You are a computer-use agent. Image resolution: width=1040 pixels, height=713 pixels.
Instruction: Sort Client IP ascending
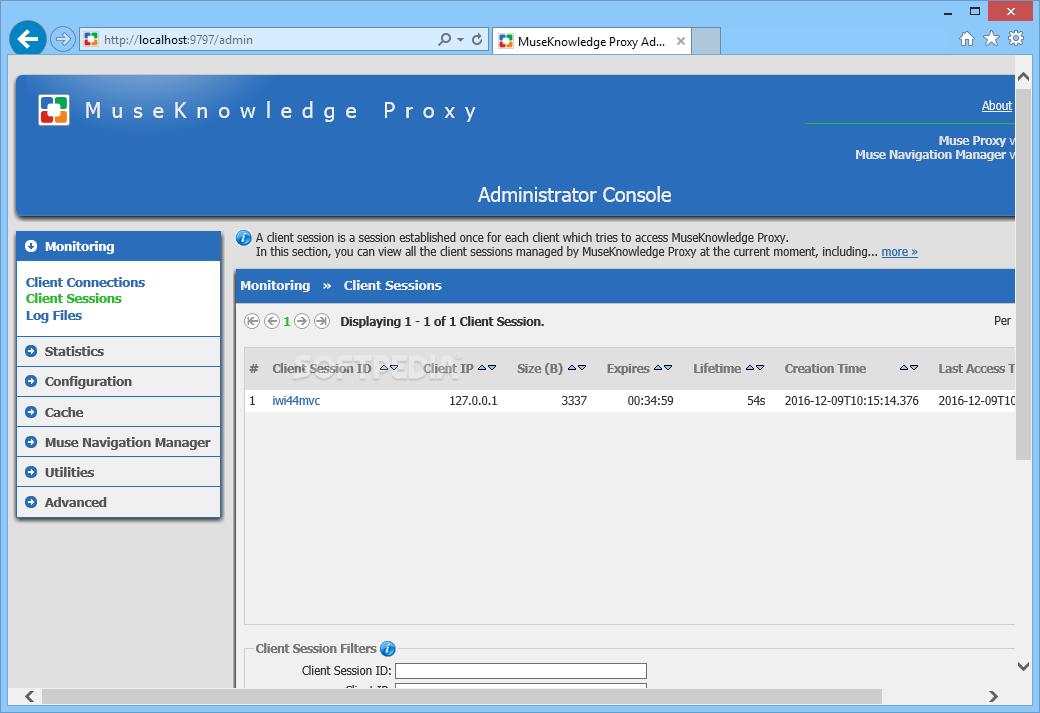click(482, 367)
